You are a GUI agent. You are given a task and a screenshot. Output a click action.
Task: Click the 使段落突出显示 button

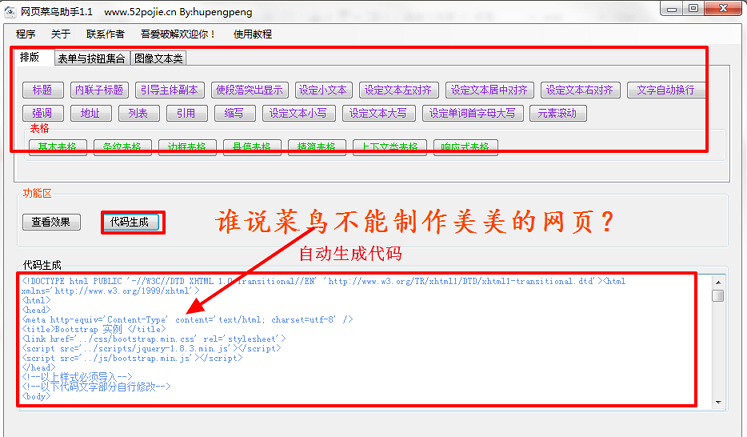pyautogui.click(x=249, y=90)
